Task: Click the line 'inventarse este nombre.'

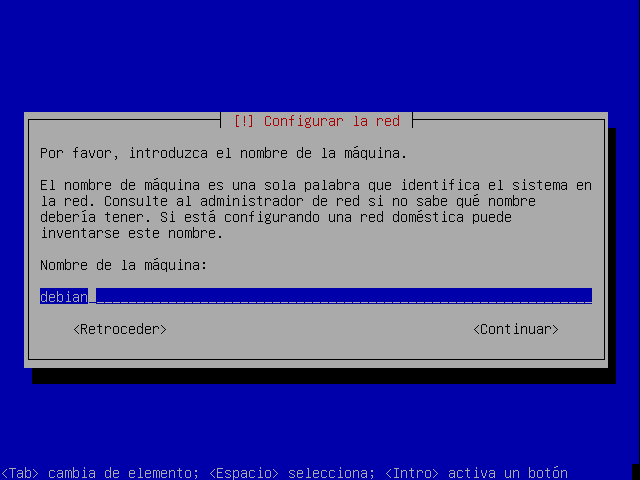Action: click(131, 233)
